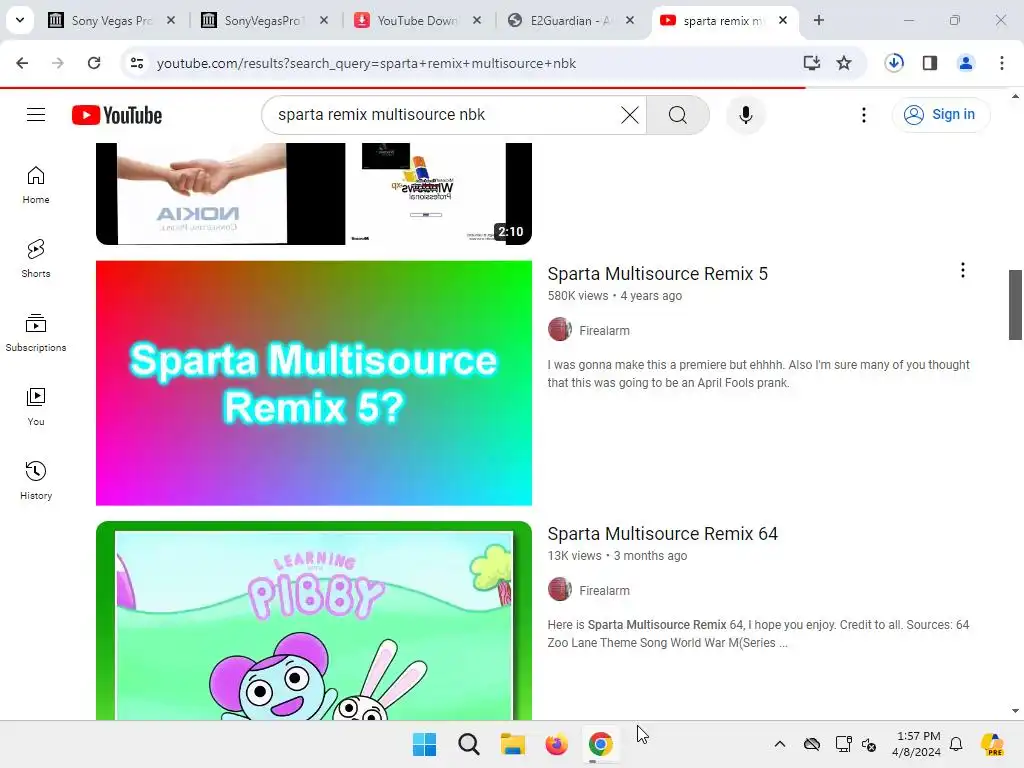The height and width of the screenshot is (768, 1024).
Task: Switch to Sony Vegas Pro tab
Action: [x=112, y=20]
